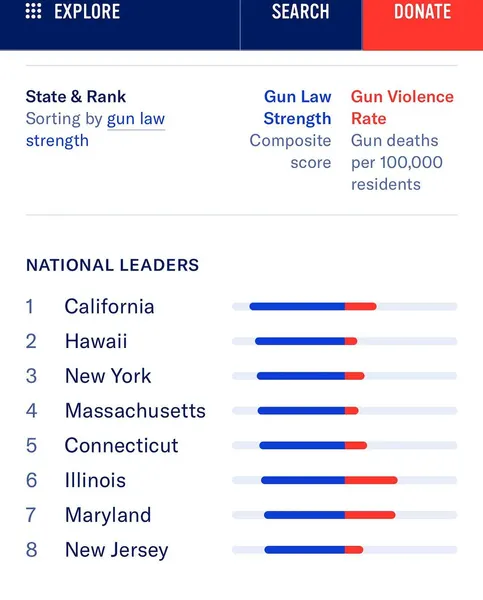
Task: Click Hawaii's blue composite score bar
Action: pyautogui.click(x=300, y=341)
